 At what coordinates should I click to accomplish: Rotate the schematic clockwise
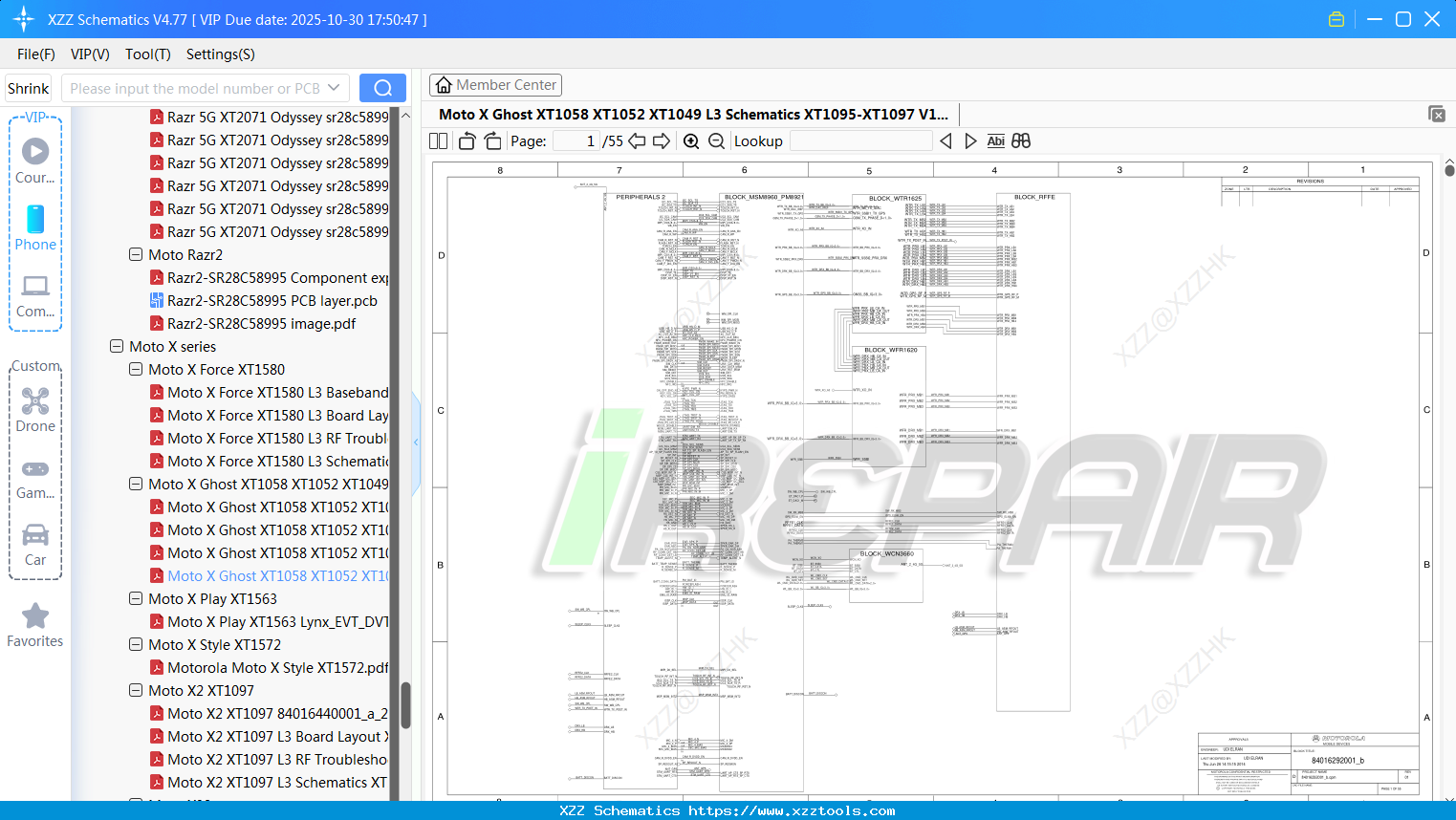(491, 140)
